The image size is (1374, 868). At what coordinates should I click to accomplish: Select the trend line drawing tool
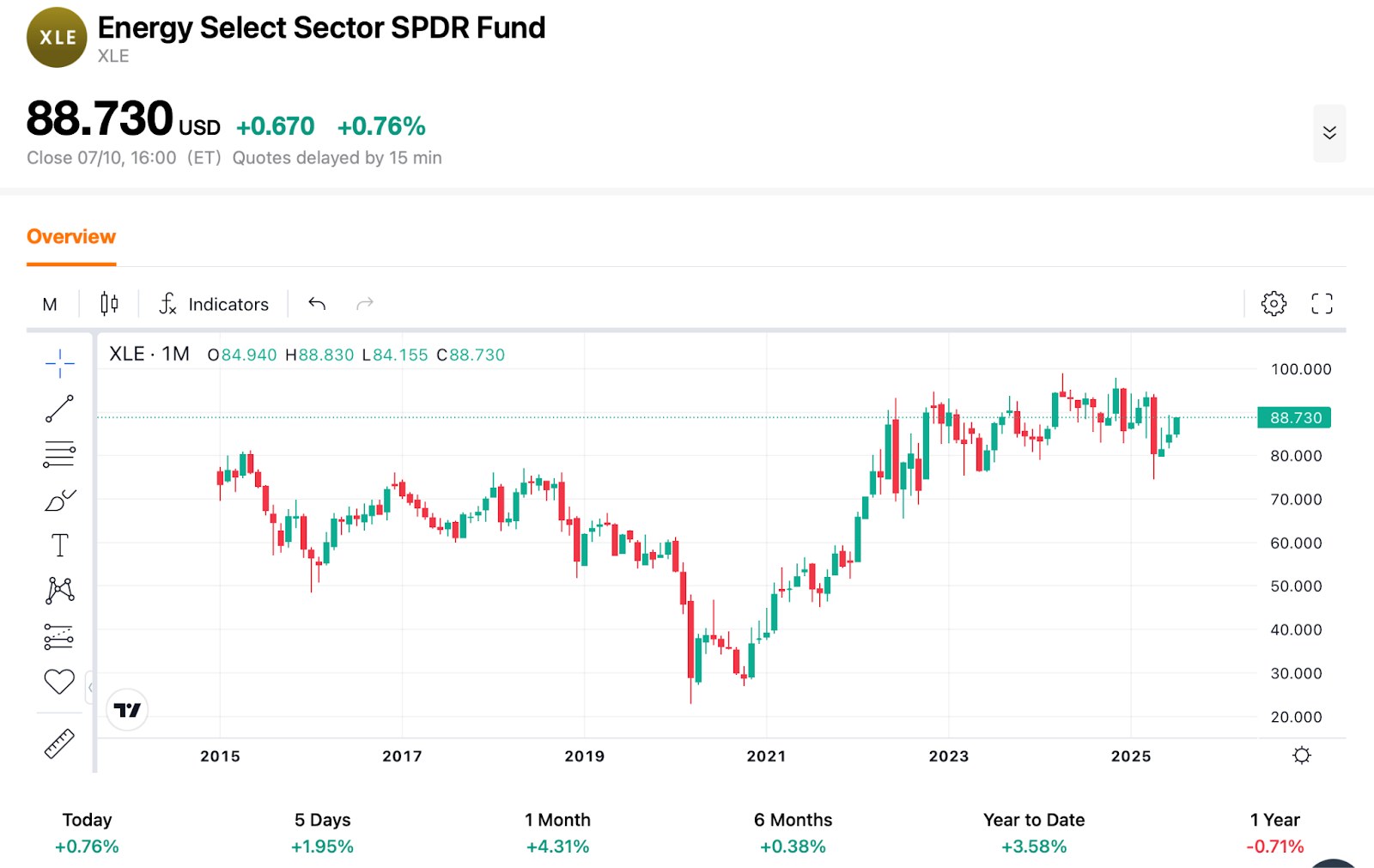click(59, 409)
